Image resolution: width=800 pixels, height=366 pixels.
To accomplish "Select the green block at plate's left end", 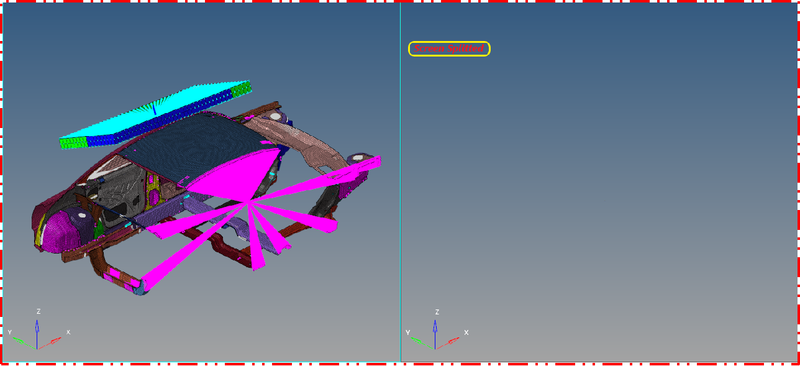I will pyautogui.click(x=74, y=143).
